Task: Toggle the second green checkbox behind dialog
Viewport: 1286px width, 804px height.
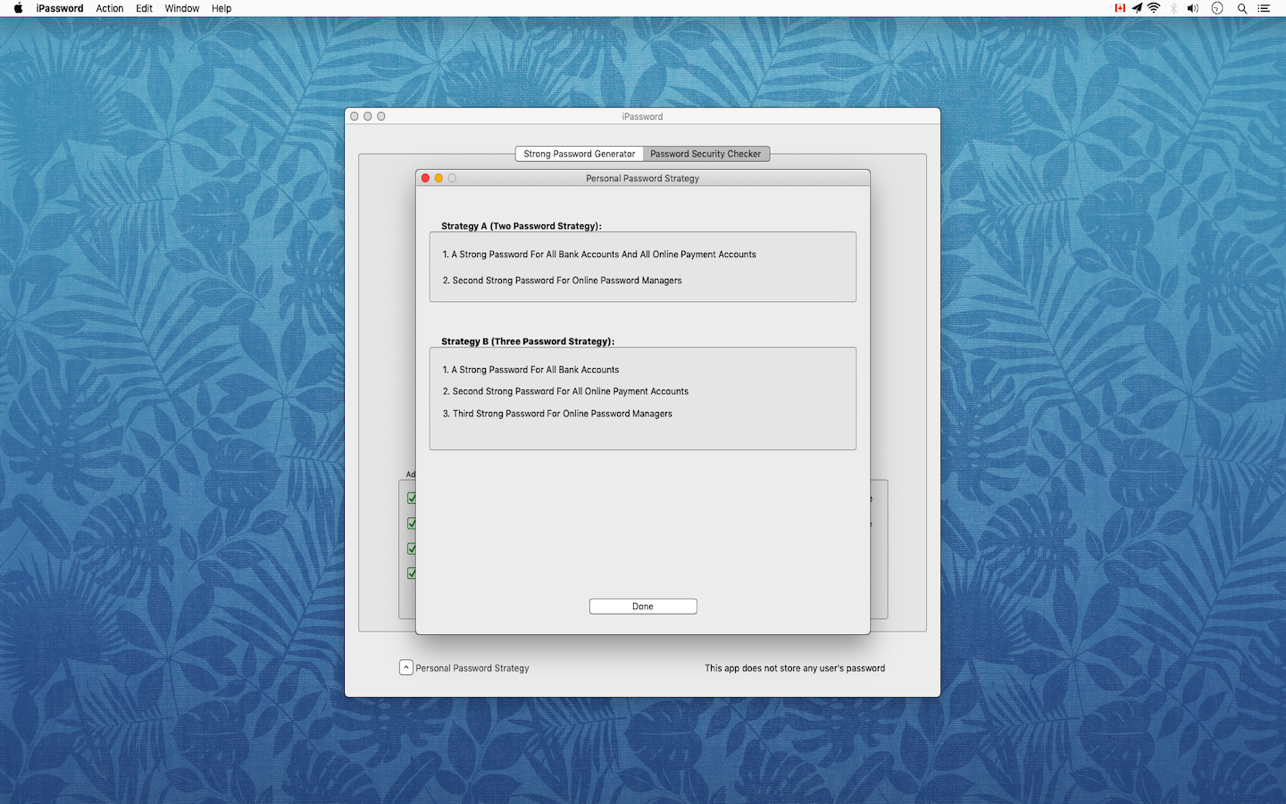Action: click(x=411, y=523)
